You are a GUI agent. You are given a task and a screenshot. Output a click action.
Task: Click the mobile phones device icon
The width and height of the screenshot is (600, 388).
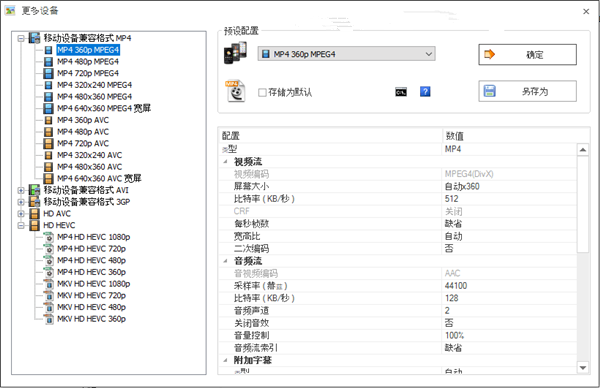tap(235, 53)
